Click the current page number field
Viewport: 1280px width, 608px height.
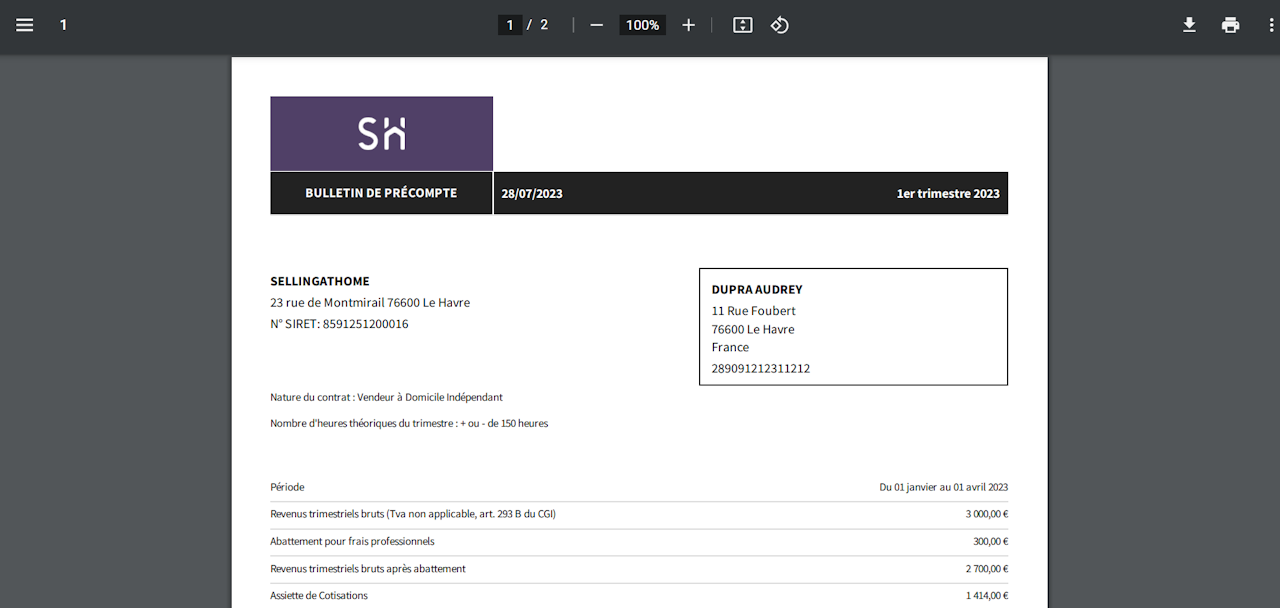point(510,25)
